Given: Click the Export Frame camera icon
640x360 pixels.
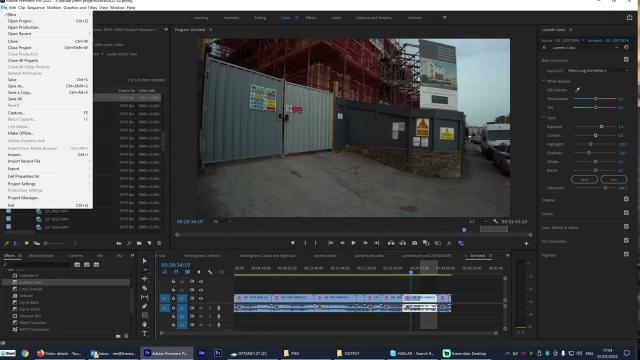Looking at the screenshot, I should 414,243.
